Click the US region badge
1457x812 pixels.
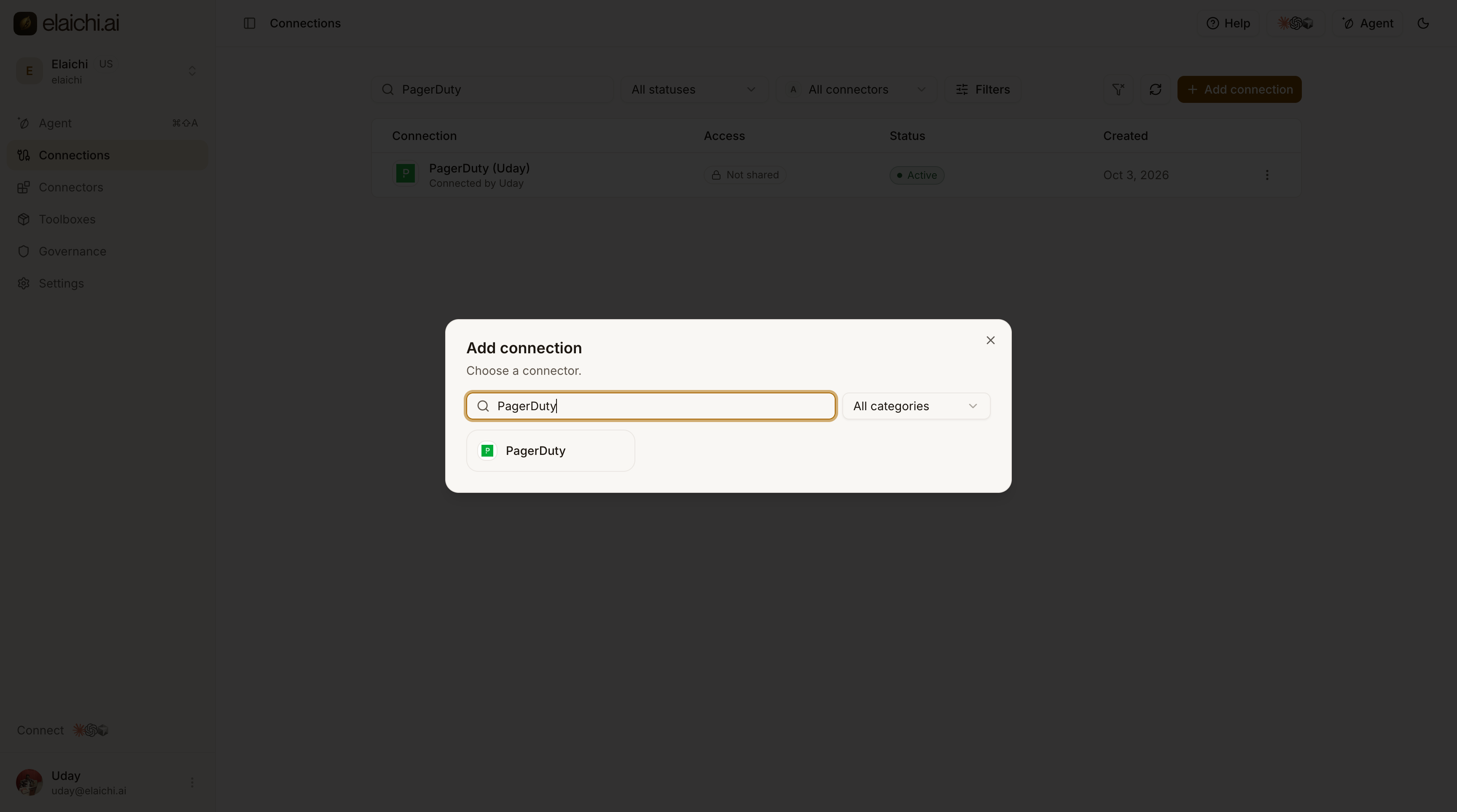coord(106,64)
